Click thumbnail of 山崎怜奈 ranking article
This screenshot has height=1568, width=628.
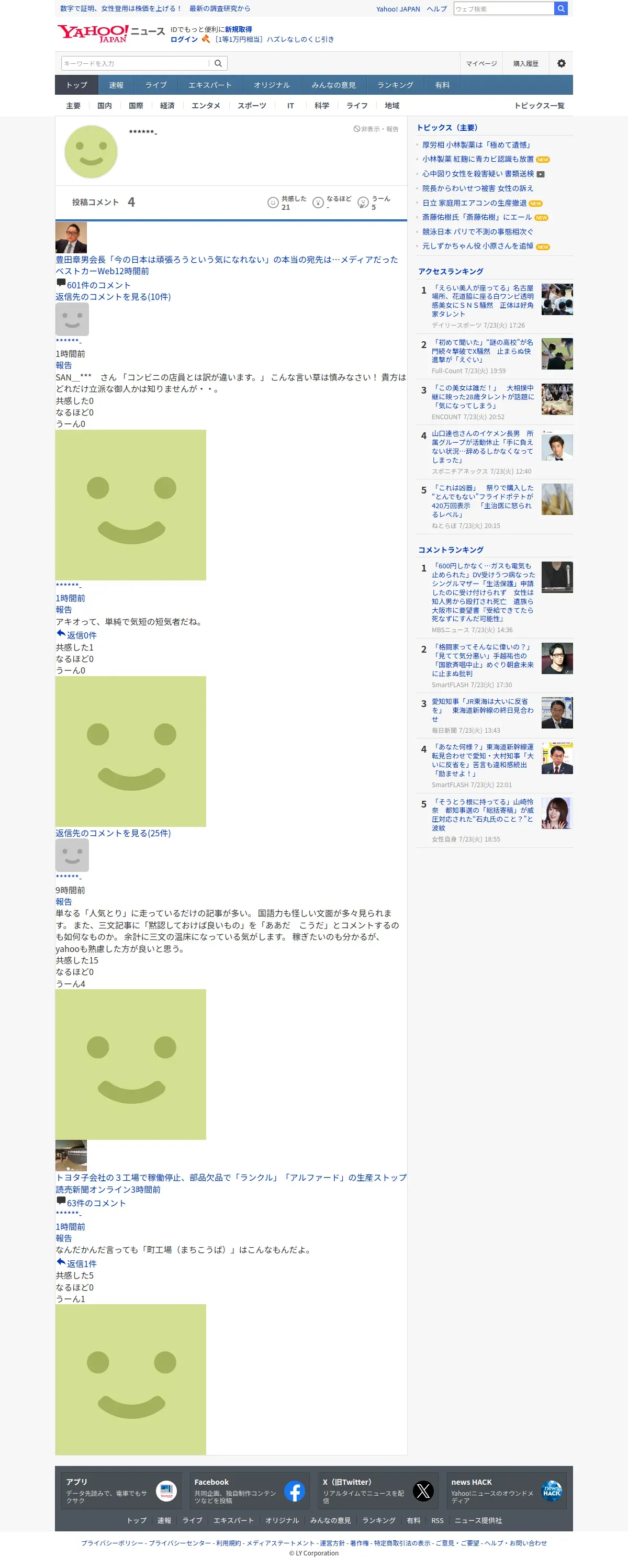pyautogui.click(x=557, y=813)
